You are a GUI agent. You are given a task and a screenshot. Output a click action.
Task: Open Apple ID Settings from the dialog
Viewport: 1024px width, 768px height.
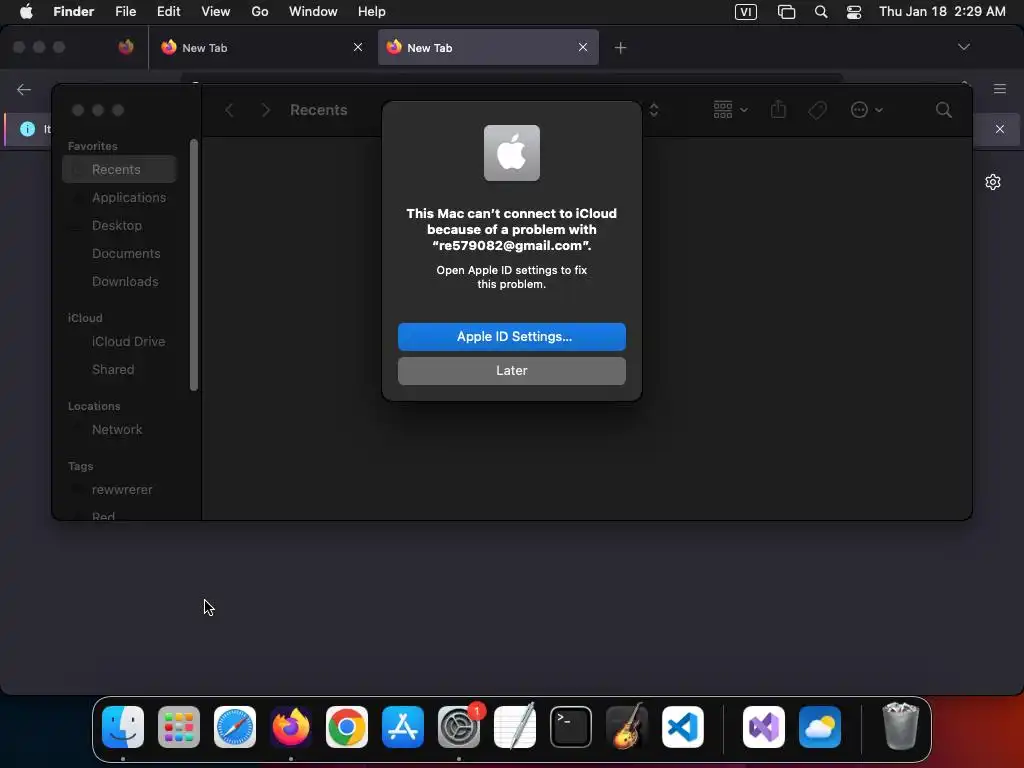pos(511,336)
